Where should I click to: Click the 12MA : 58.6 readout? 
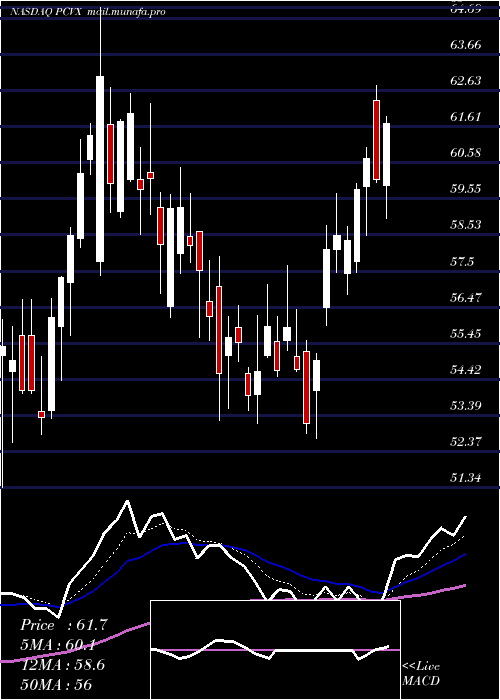coord(64,665)
